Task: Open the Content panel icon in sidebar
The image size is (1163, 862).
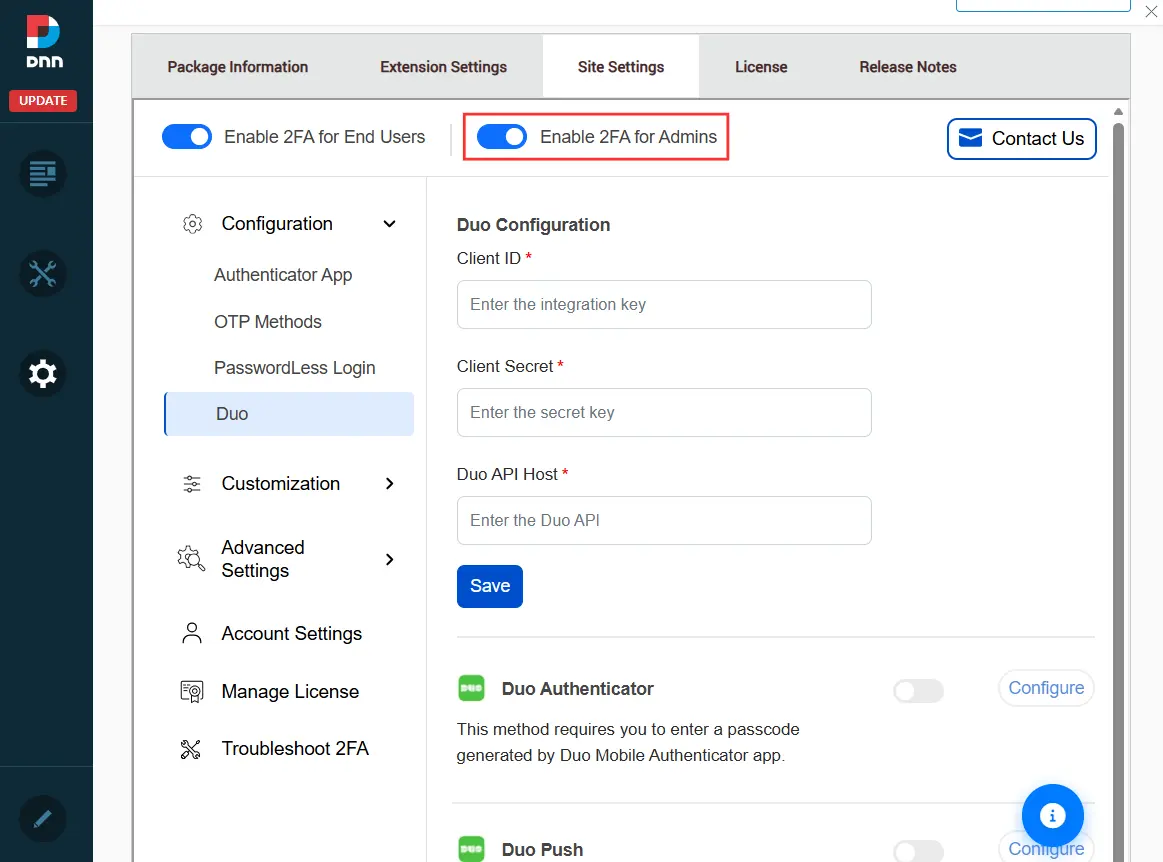Action: [42, 174]
